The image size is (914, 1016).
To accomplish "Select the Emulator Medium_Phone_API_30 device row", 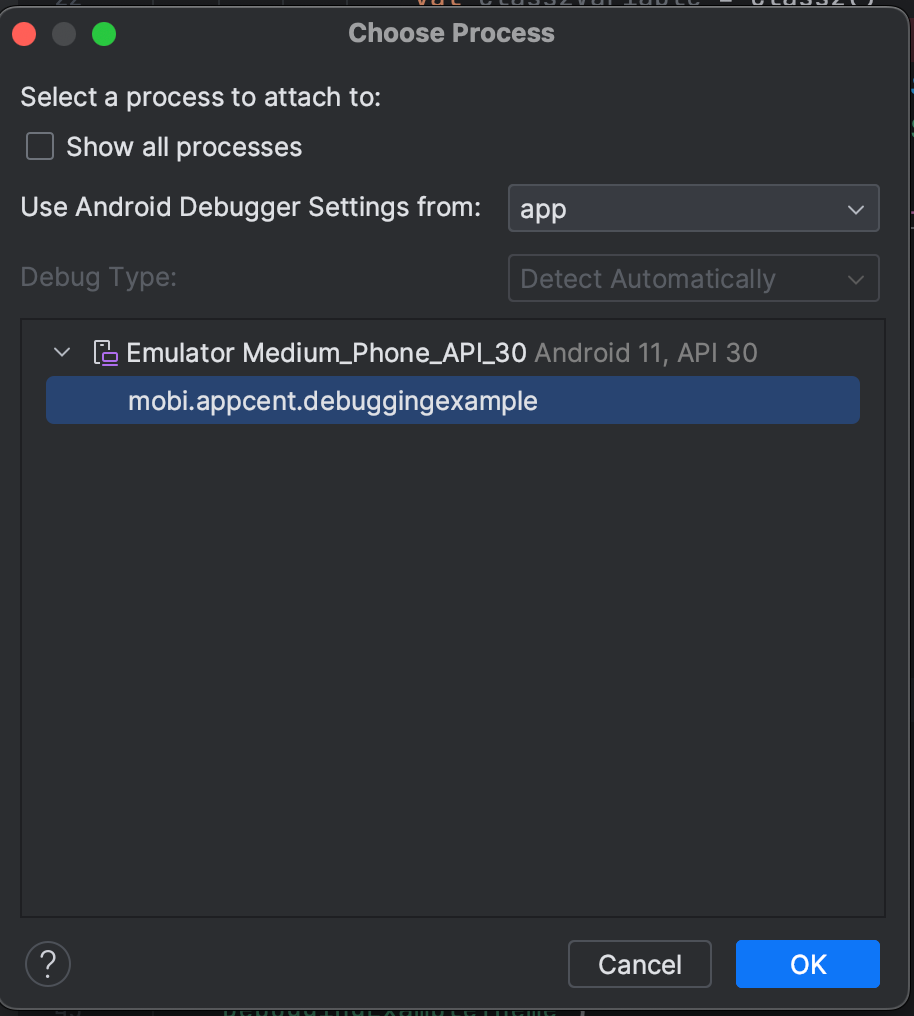I will (326, 353).
